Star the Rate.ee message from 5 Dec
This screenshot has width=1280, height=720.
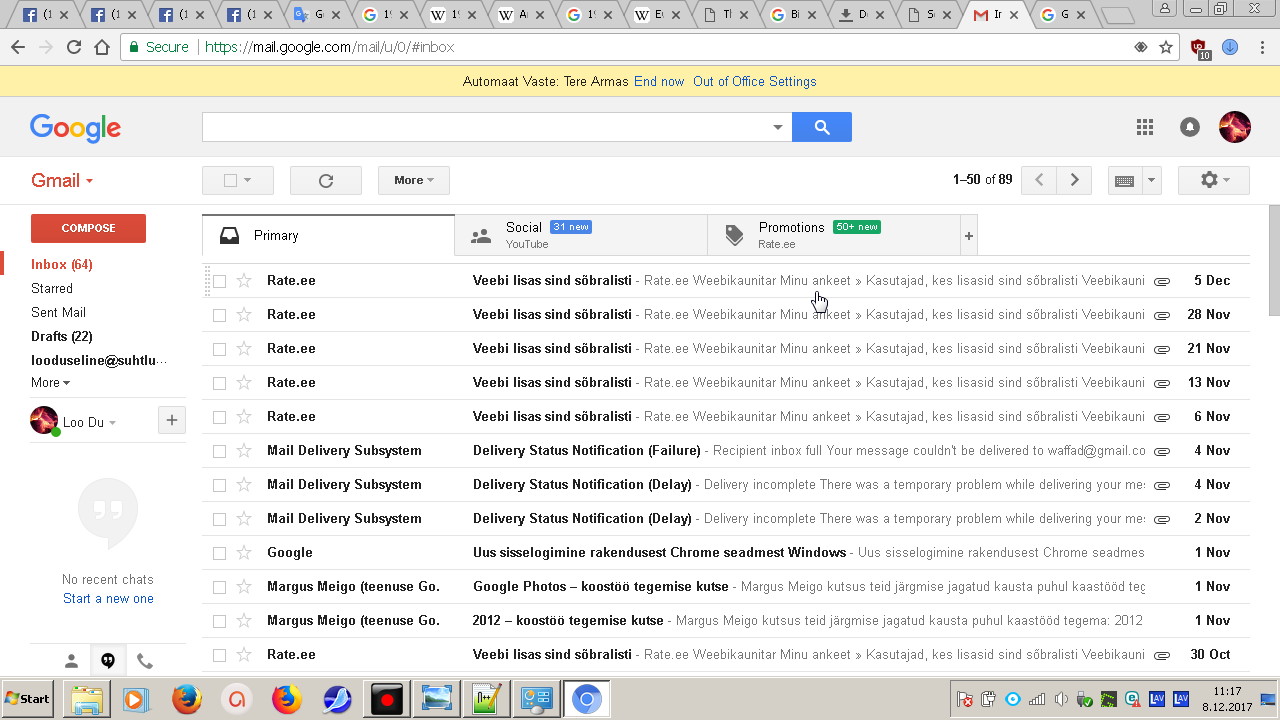(x=244, y=281)
